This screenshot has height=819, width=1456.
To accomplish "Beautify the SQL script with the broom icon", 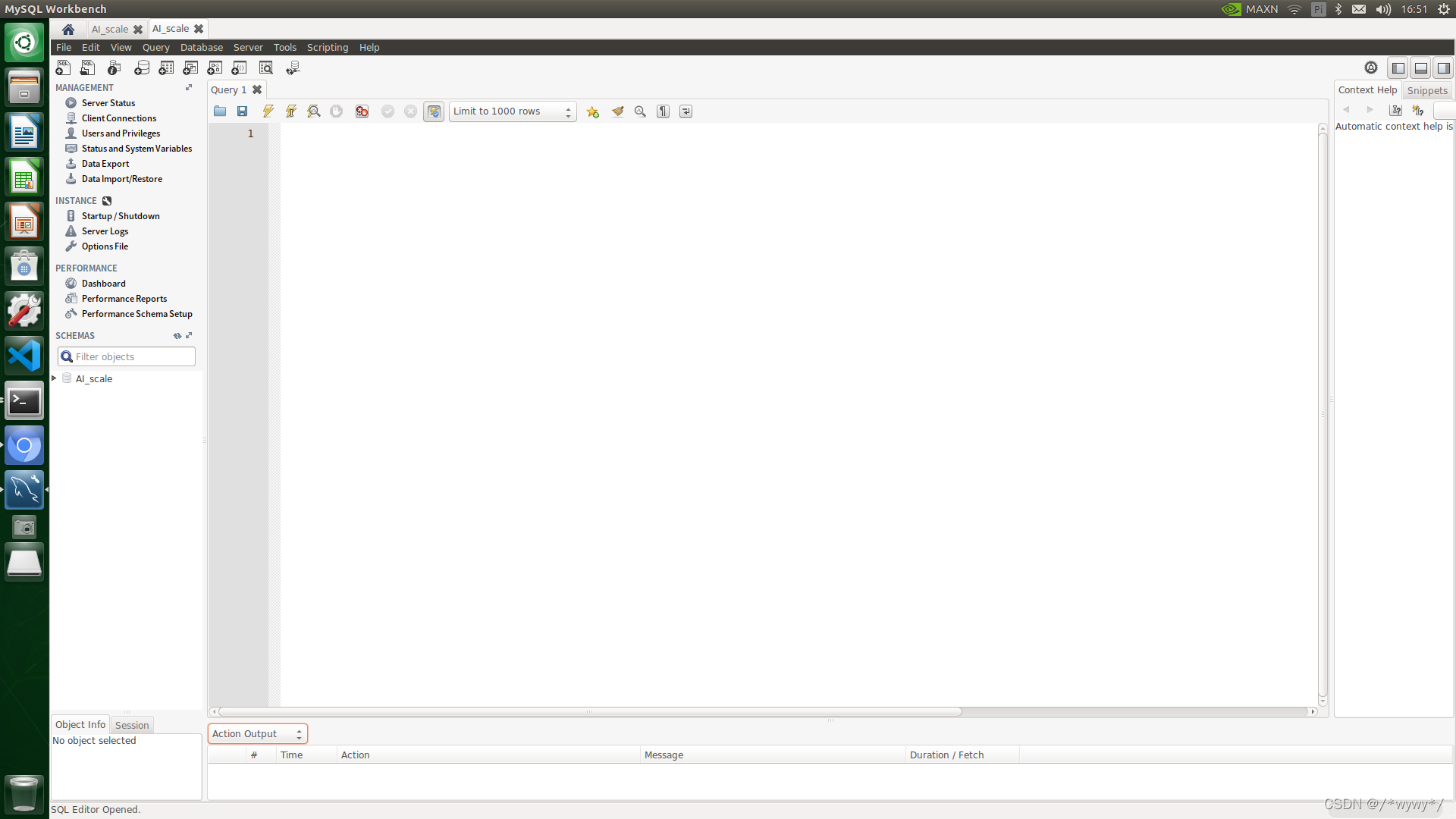I will pos(617,111).
